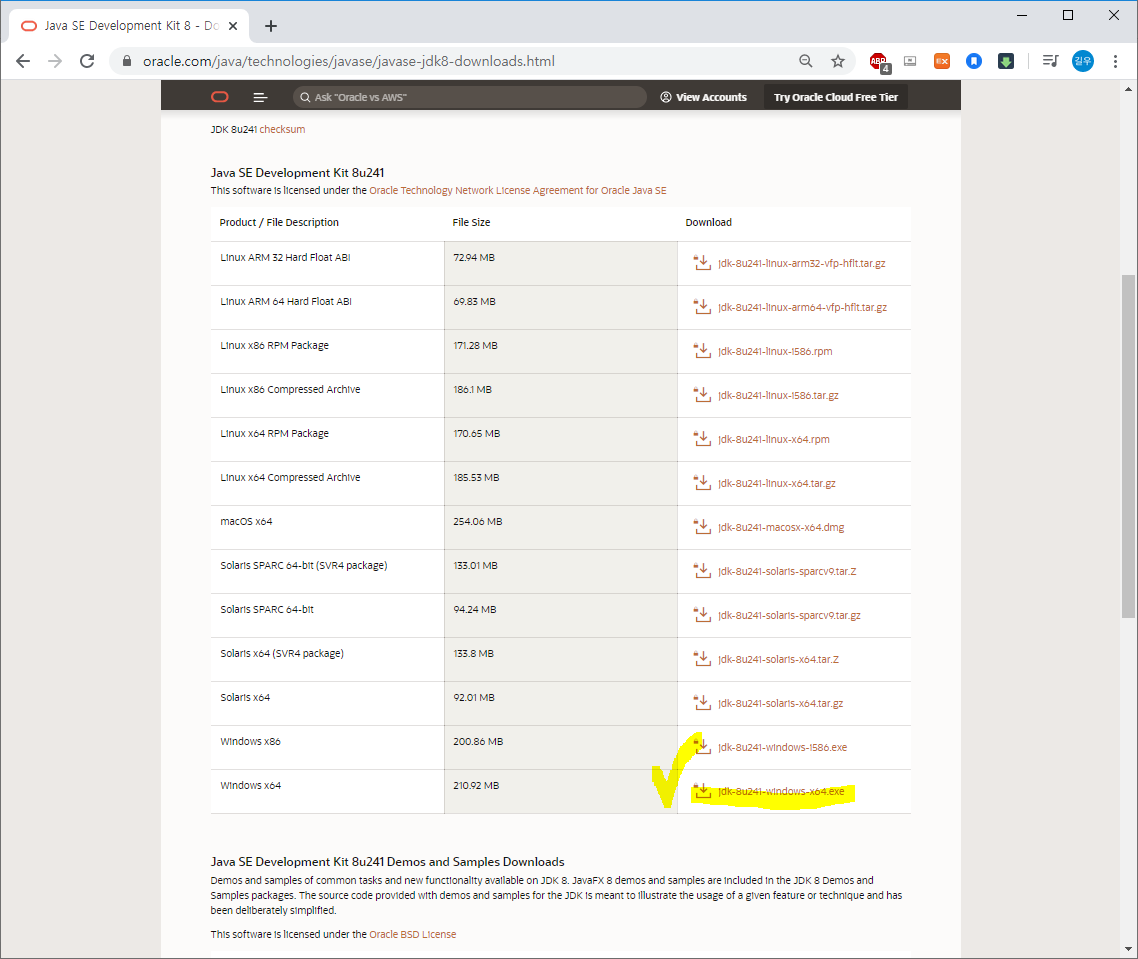The height and width of the screenshot is (959, 1138).
Task: Click the download icon for linux-x64.tar.gz
Action: [x=702, y=483]
